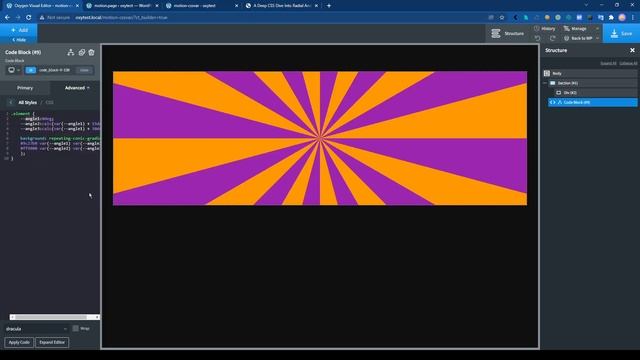Switch to the Primary tab
Viewport: 640px width, 360px height.
click(25, 88)
